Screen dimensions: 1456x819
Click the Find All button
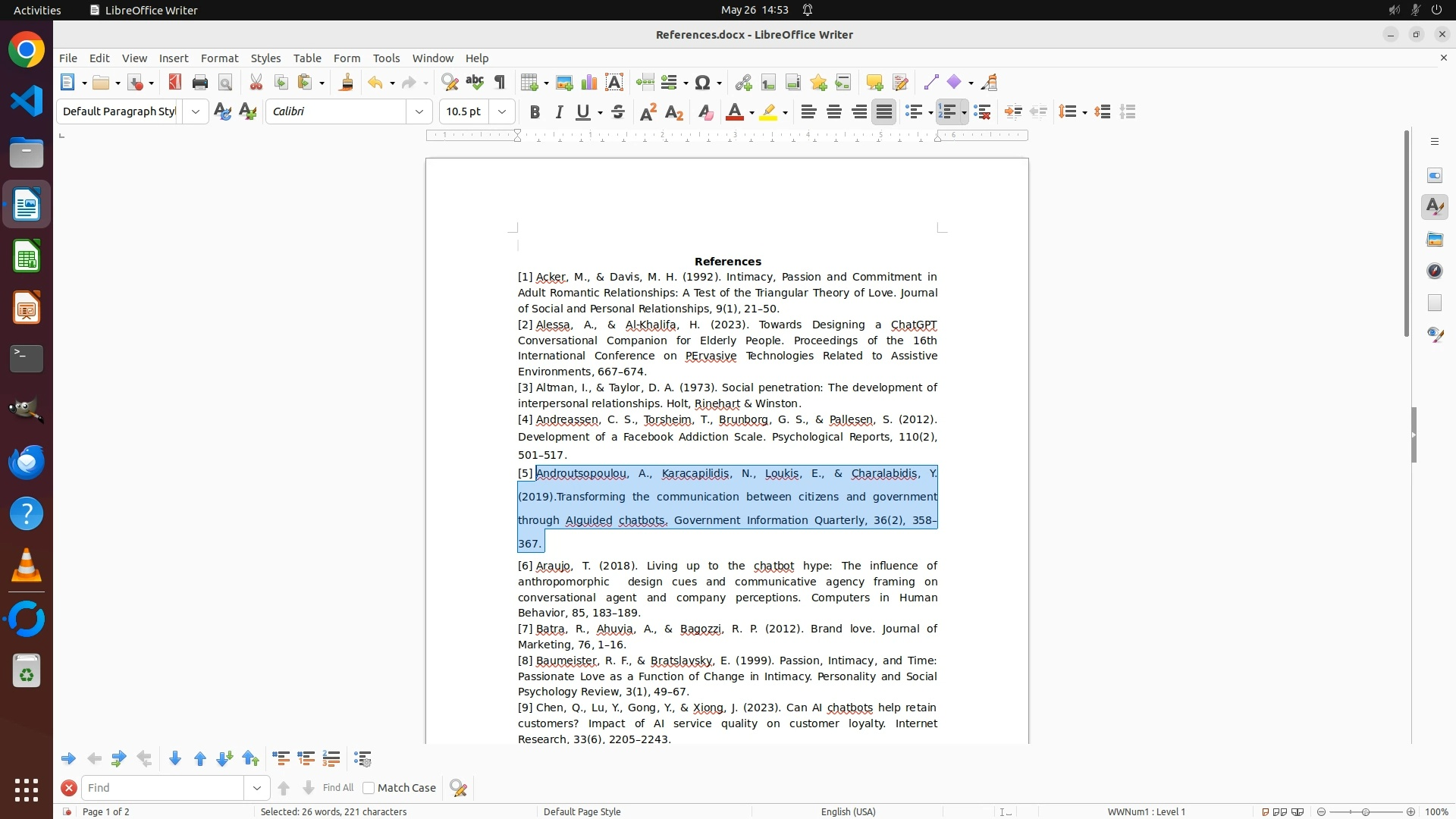pos(337,788)
